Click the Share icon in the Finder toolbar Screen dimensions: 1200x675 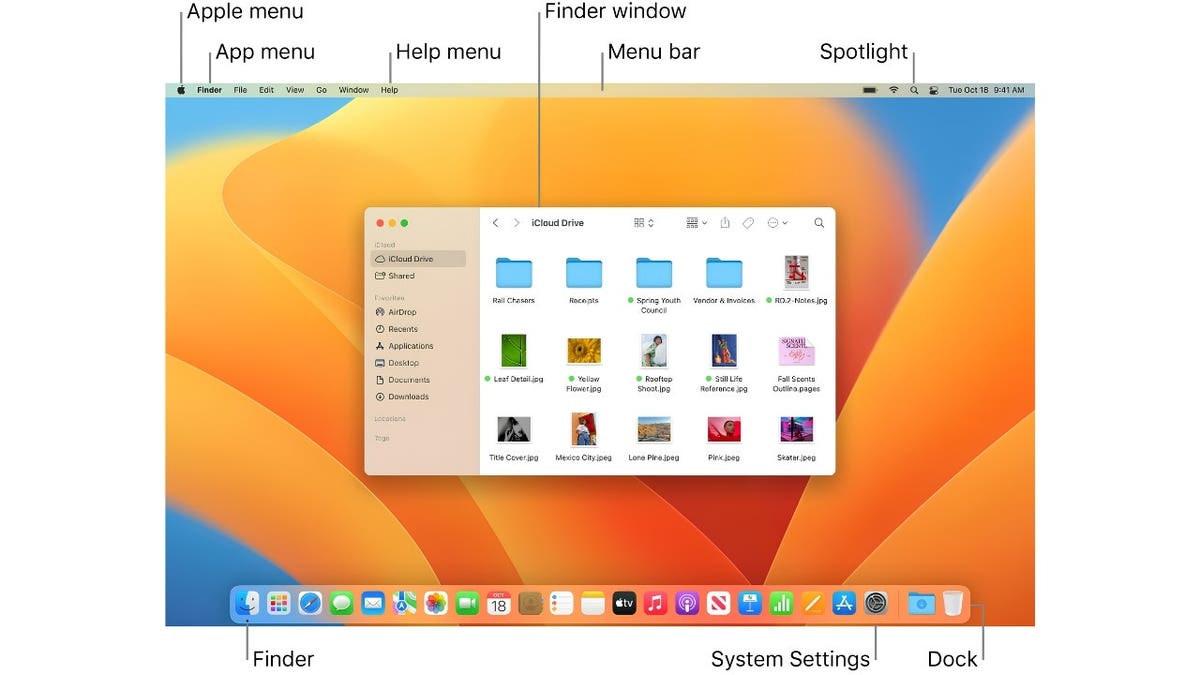tap(726, 223)
